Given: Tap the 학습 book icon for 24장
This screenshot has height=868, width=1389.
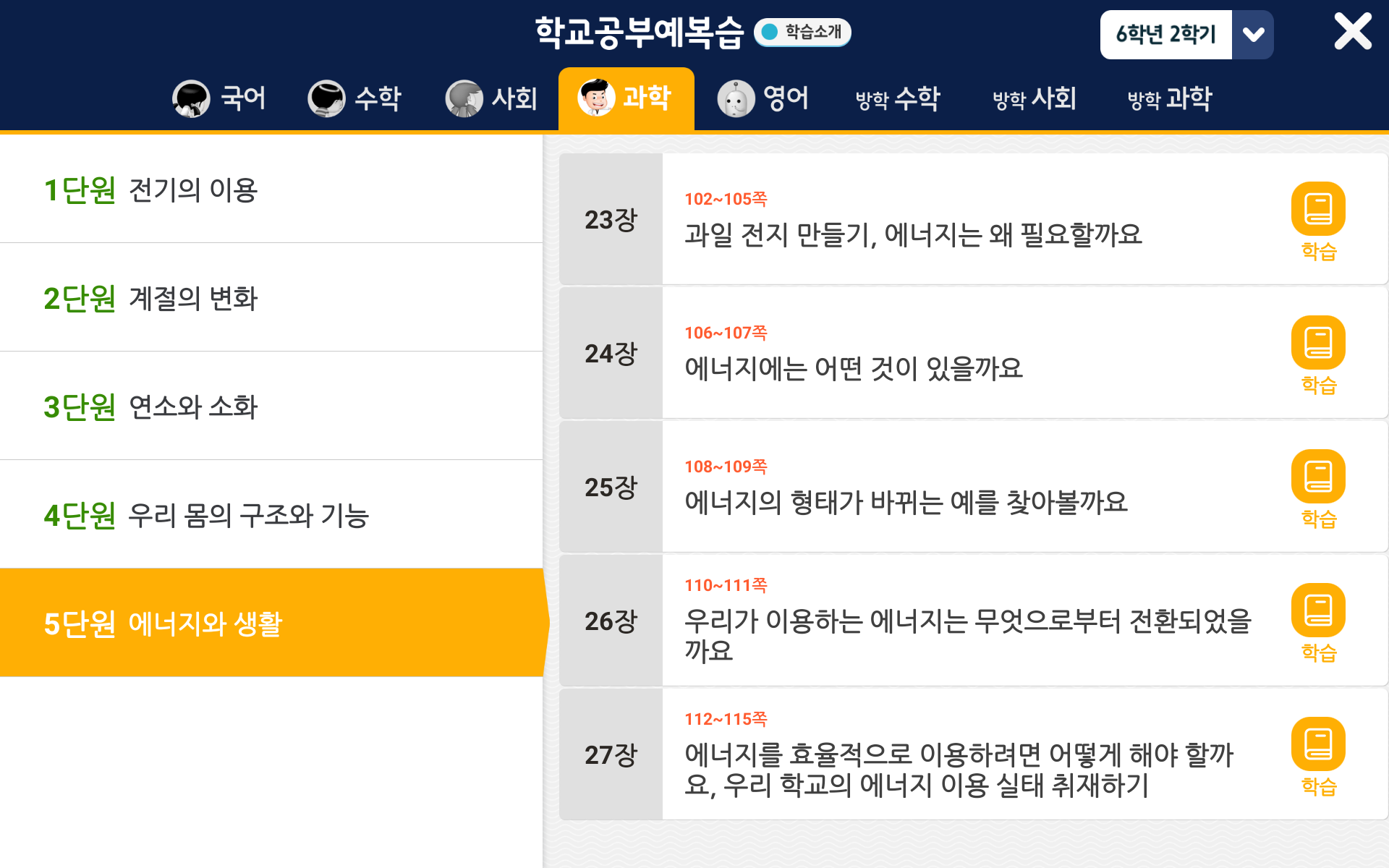Looking at the screenshot, I should pyautogui.click(x=1317, y=344).
